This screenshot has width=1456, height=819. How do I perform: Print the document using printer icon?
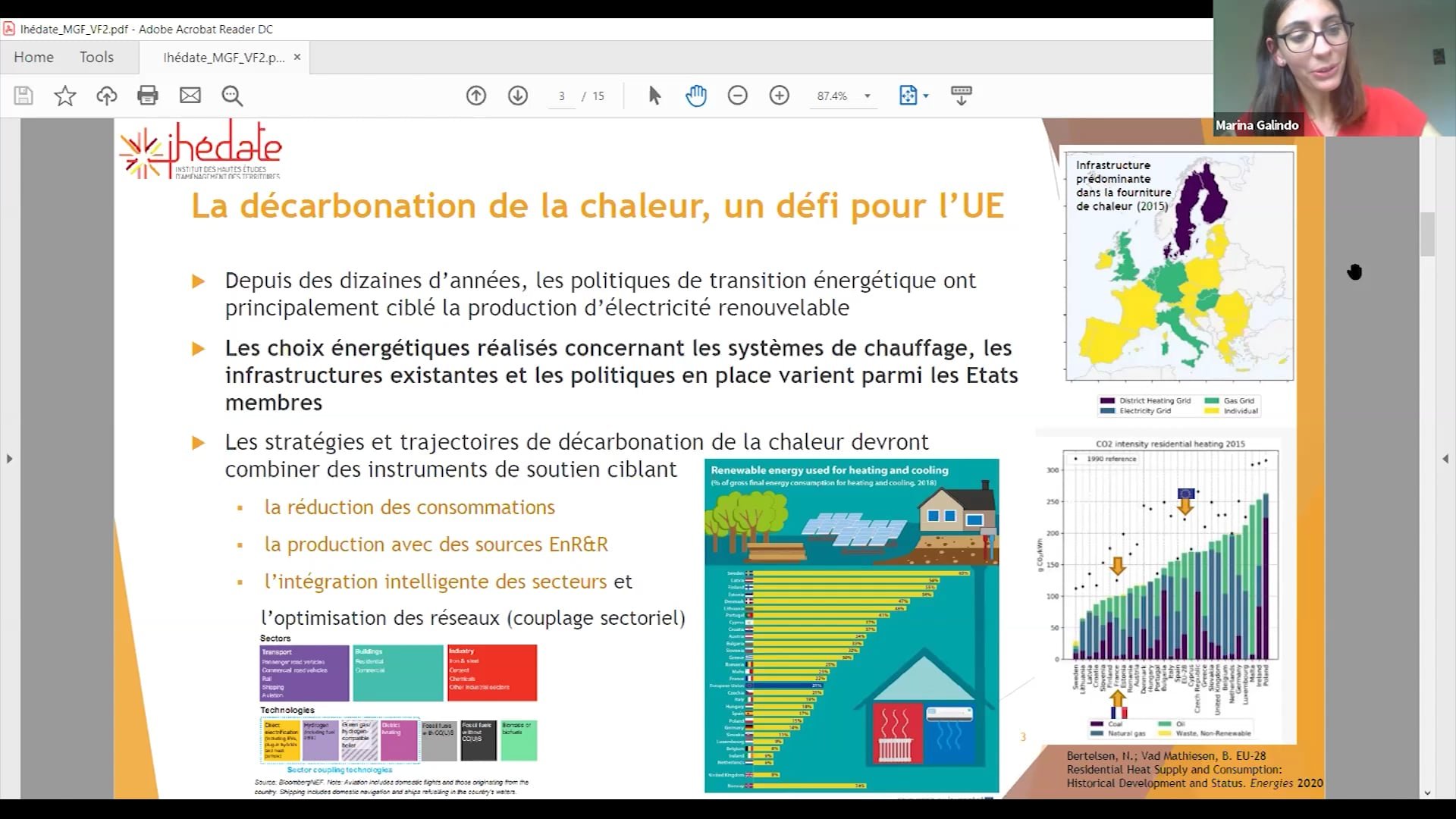(x=148, y=96)
